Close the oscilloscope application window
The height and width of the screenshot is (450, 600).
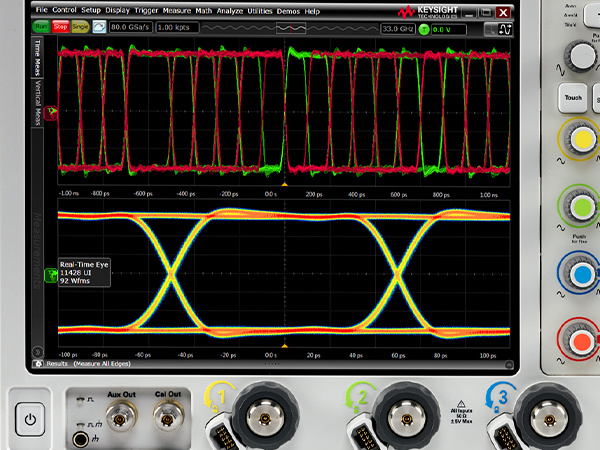503,13
